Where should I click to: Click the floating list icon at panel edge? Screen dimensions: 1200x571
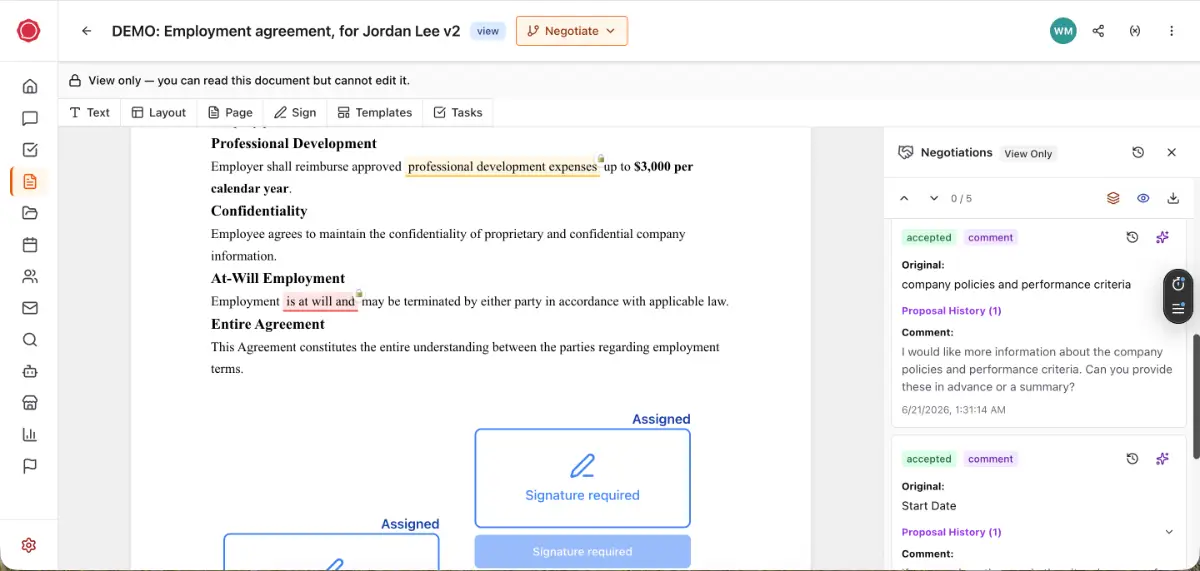click(x=1178, y=309)
